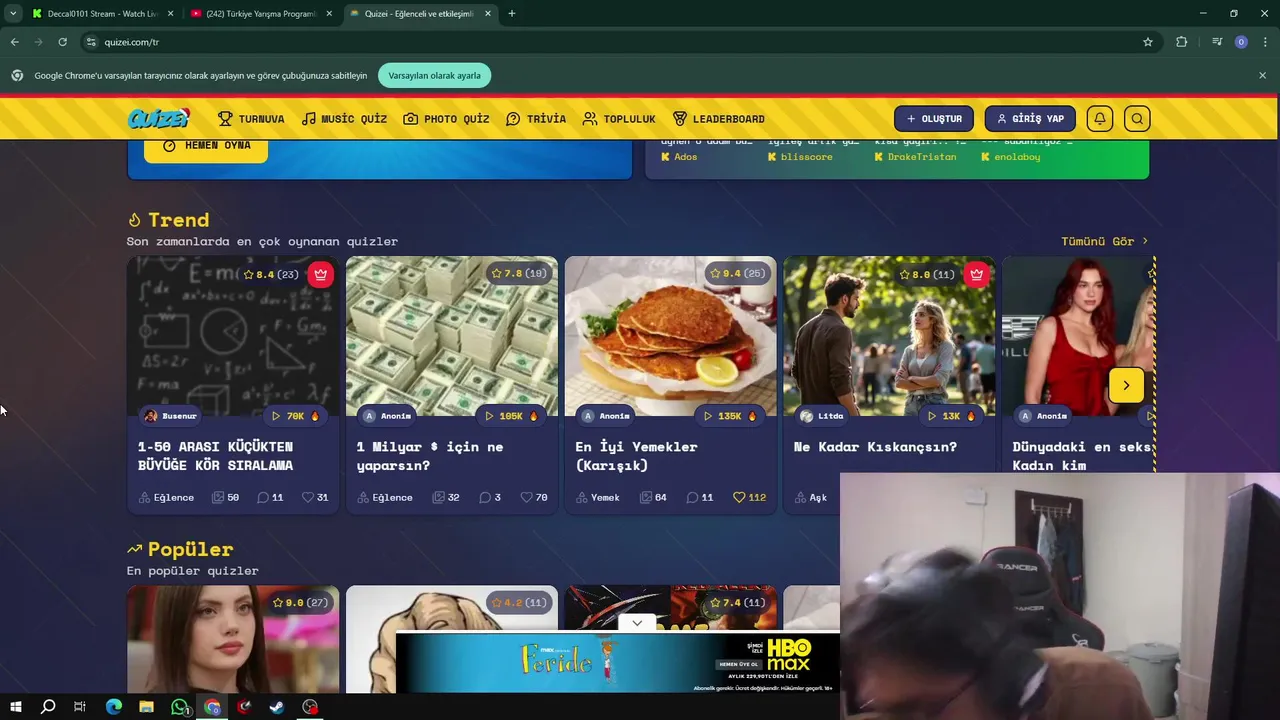
Task: Click Varsayılan olarak ayarla button
Action: tap(435, 75)
